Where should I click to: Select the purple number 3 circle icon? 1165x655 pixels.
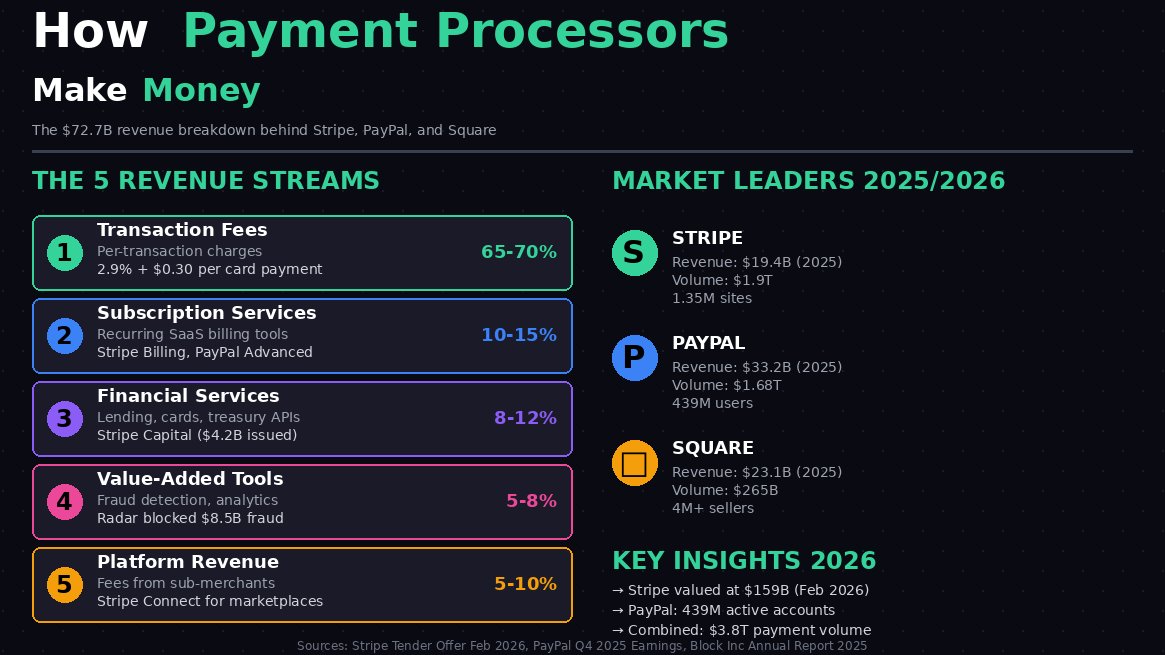[65, 419]
